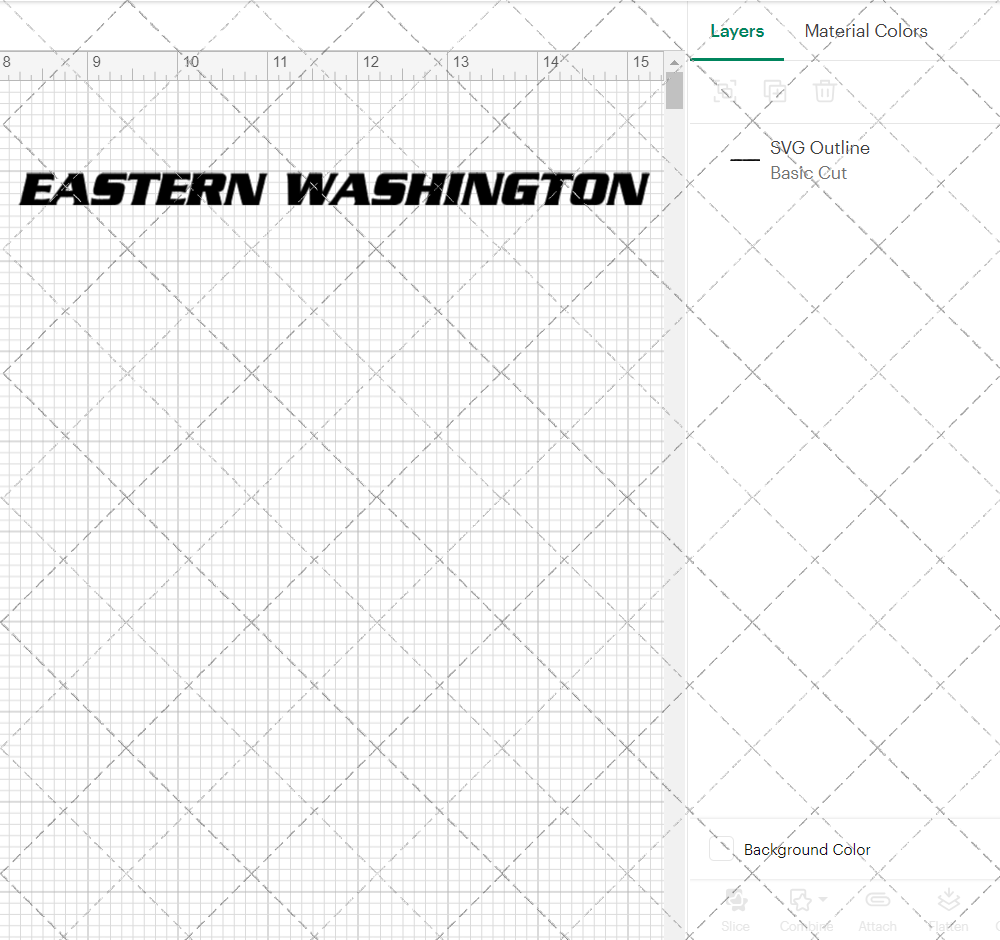This screenshot has height=940, width=1000.
Task: Open the Material Colors tab
Action: (865, 31)
